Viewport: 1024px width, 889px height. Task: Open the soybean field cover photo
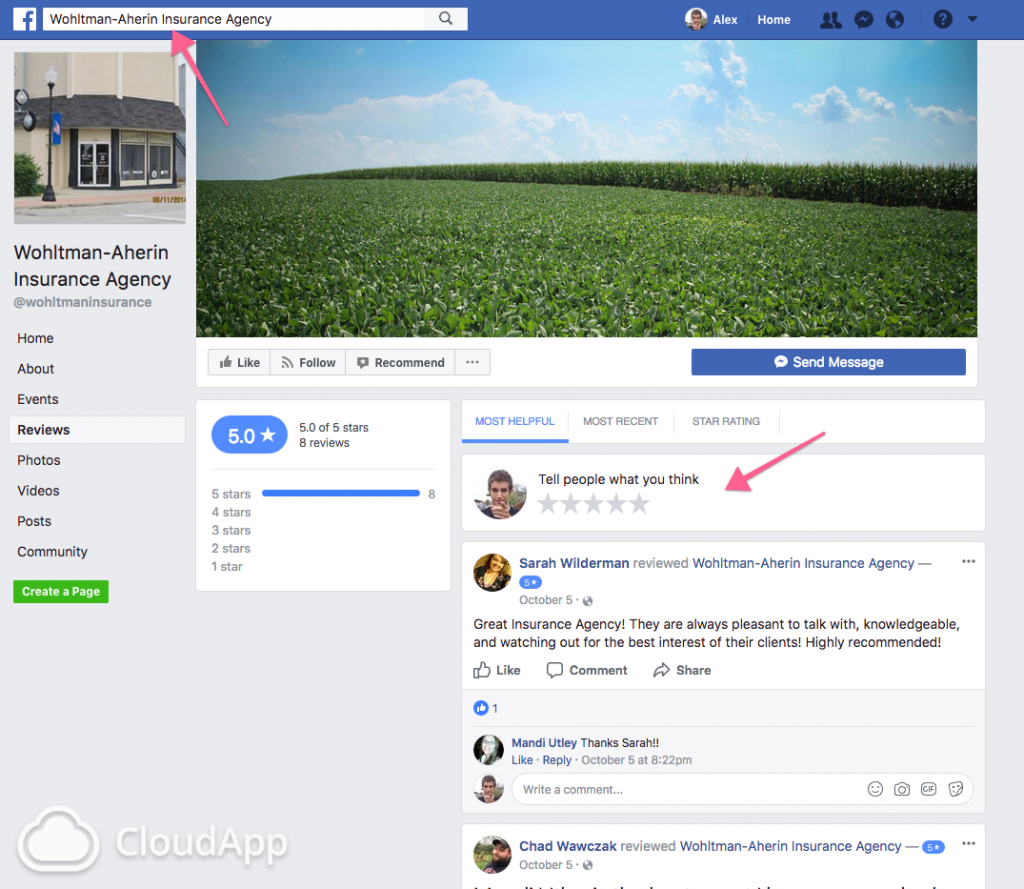point(586,188)
